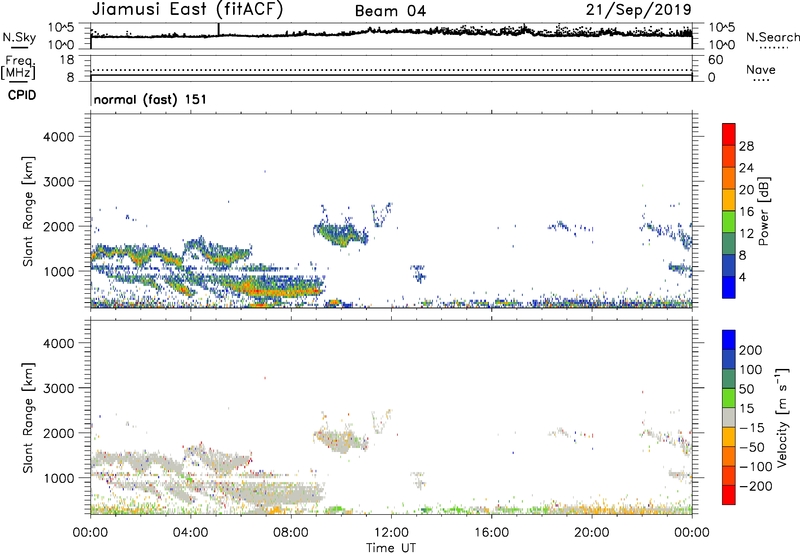Click the 'Time UT' axis title
This screenshot has width=800, height=554.
tap(391, 547)
